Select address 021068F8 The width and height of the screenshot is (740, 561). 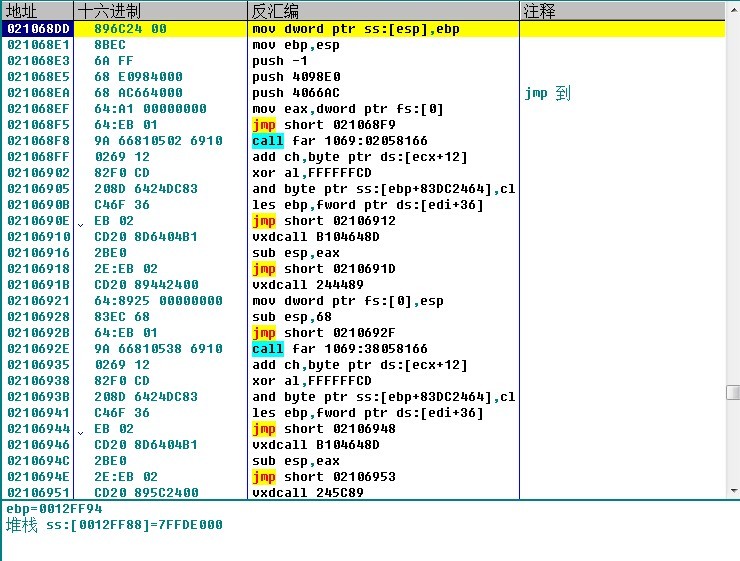pyautogui.click(x=38, y=141)
